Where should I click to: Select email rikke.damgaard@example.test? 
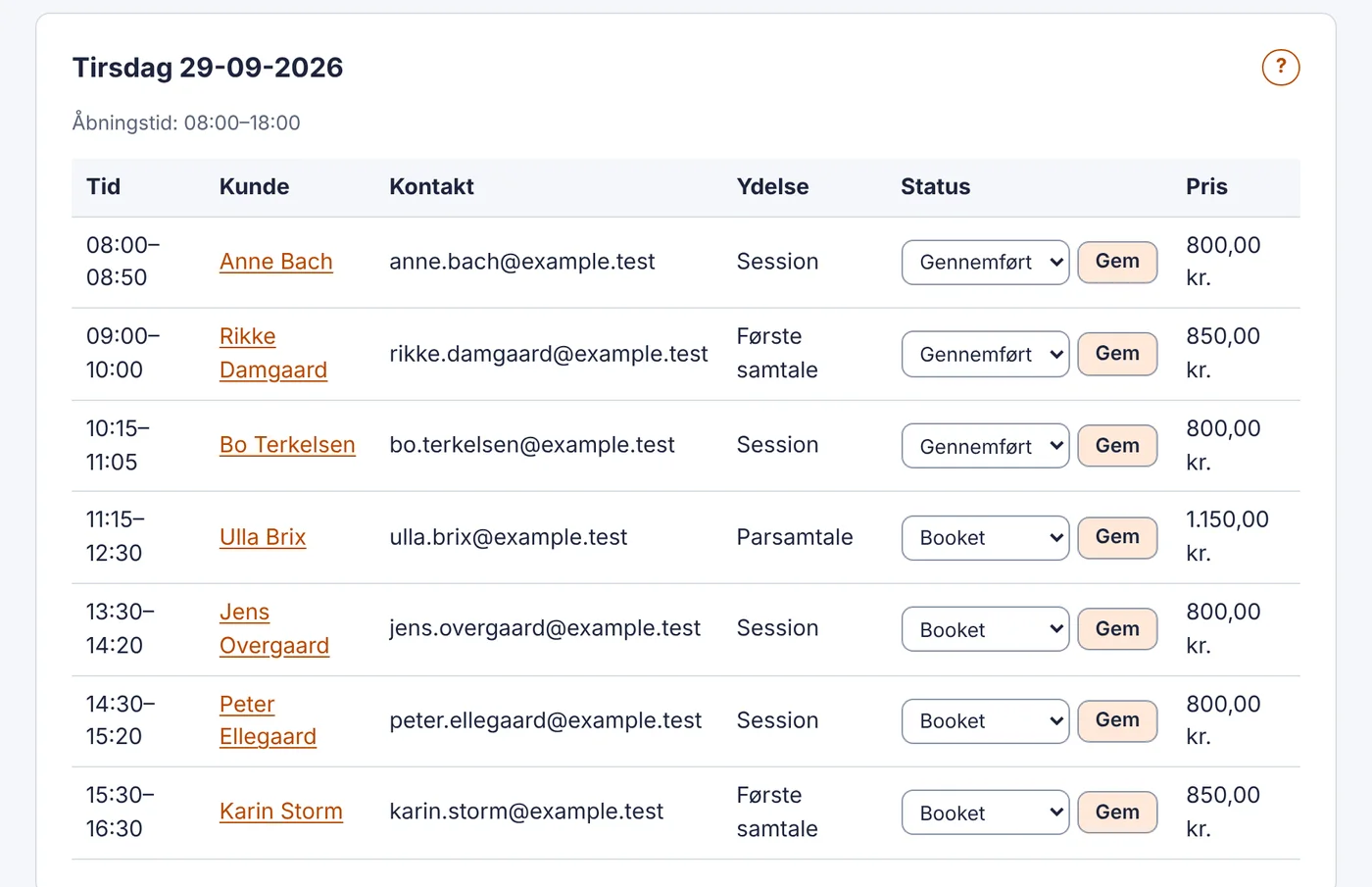549,354
